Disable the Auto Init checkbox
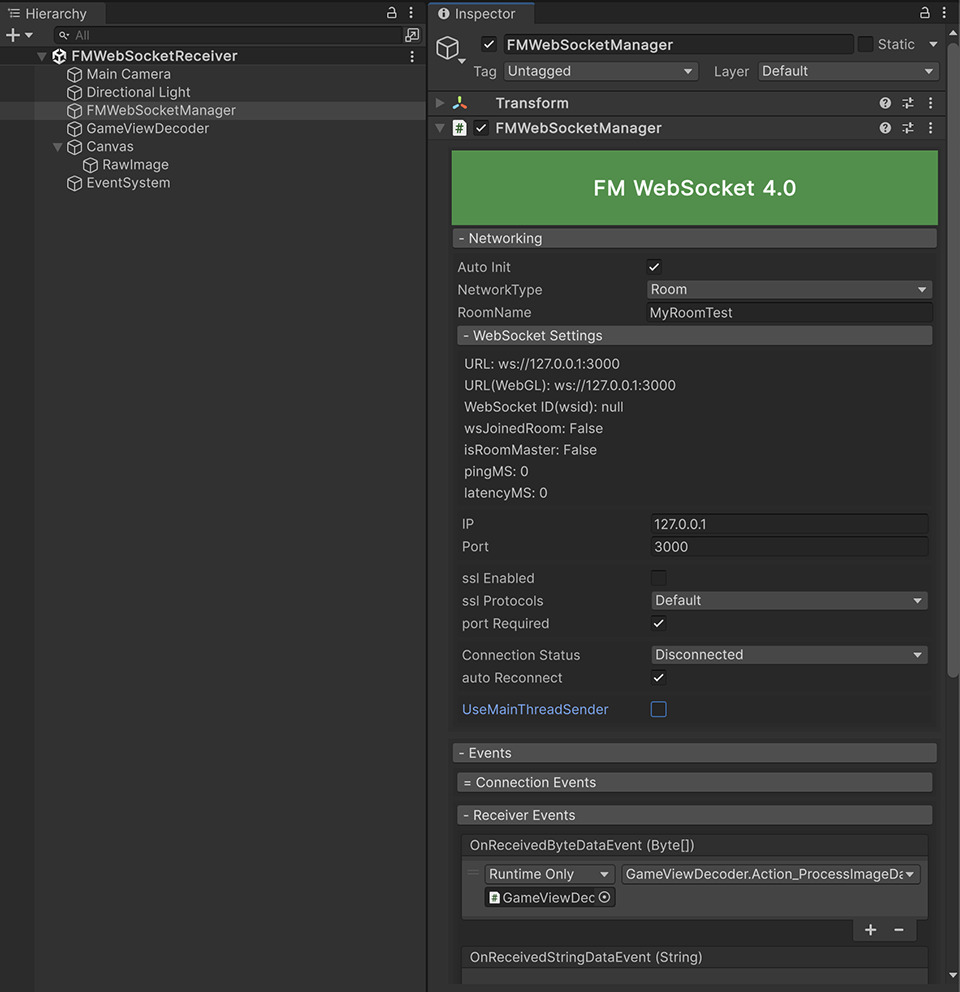Image resolution: width=960 pixels, height=992 pixels. pos(654,267)
